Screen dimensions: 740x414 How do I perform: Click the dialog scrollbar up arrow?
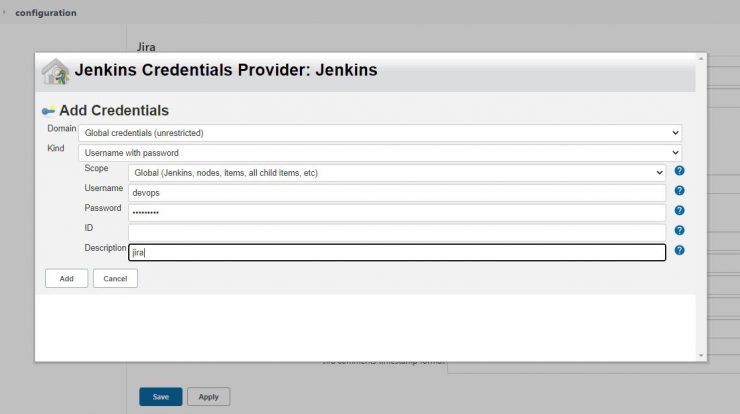pyautogui.click(x=701, y=59)
